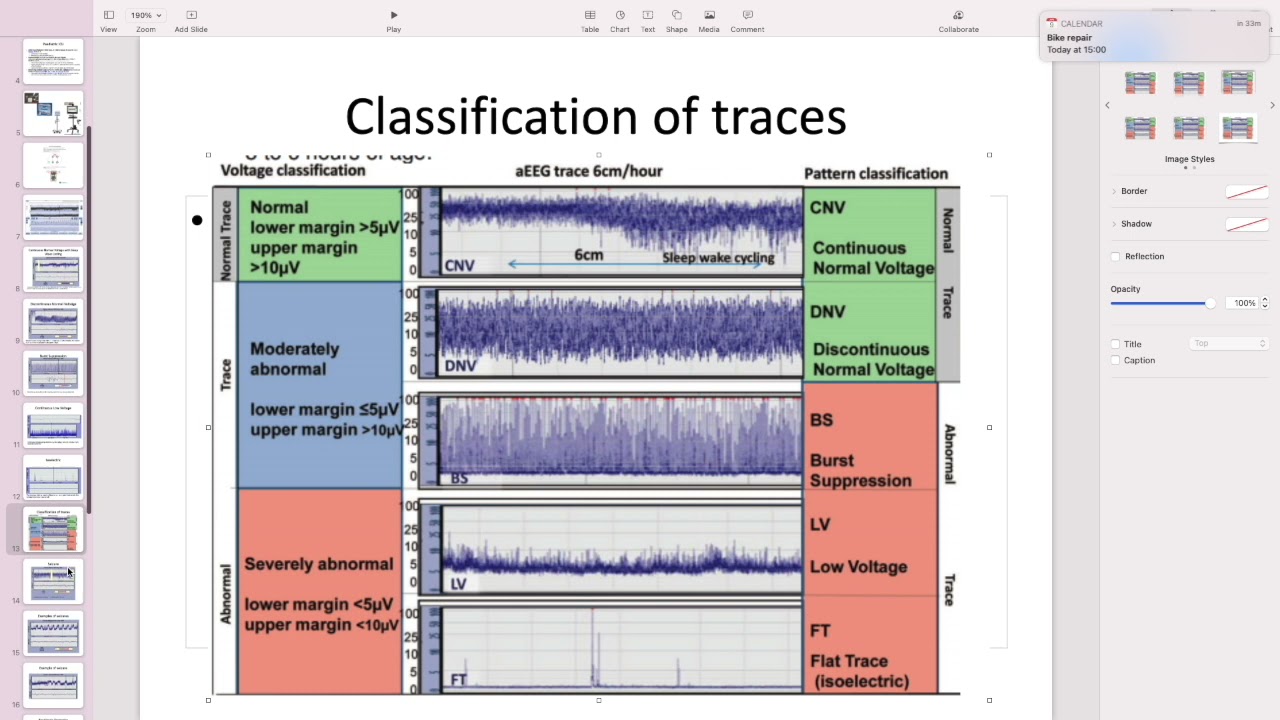Viewport: 1280px width, 720px height.
Task: Apply the second image style in top row
Action: [x=1189, y=83]
